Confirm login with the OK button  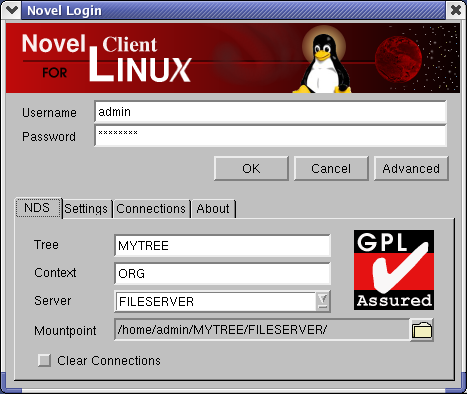click(251, 169)
